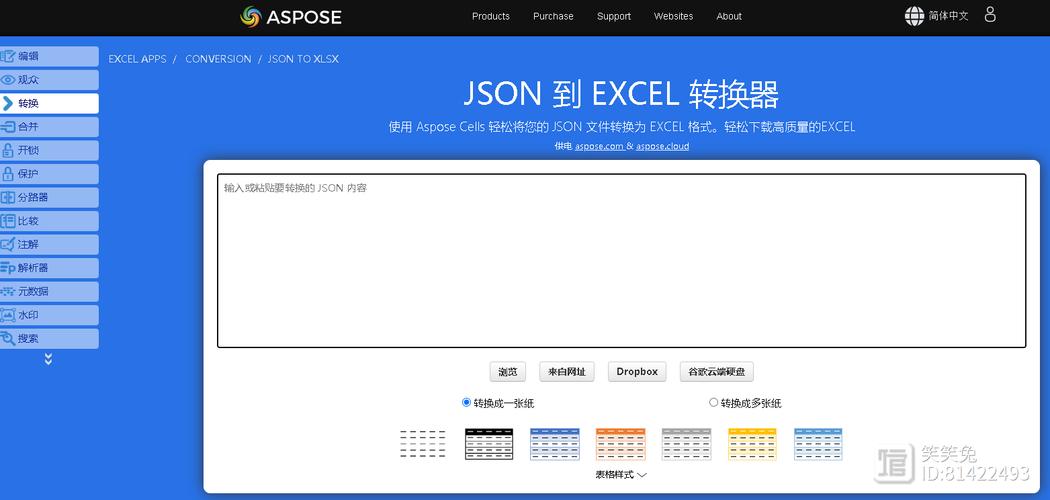Click the 浏览 browse button

point(508,371)
